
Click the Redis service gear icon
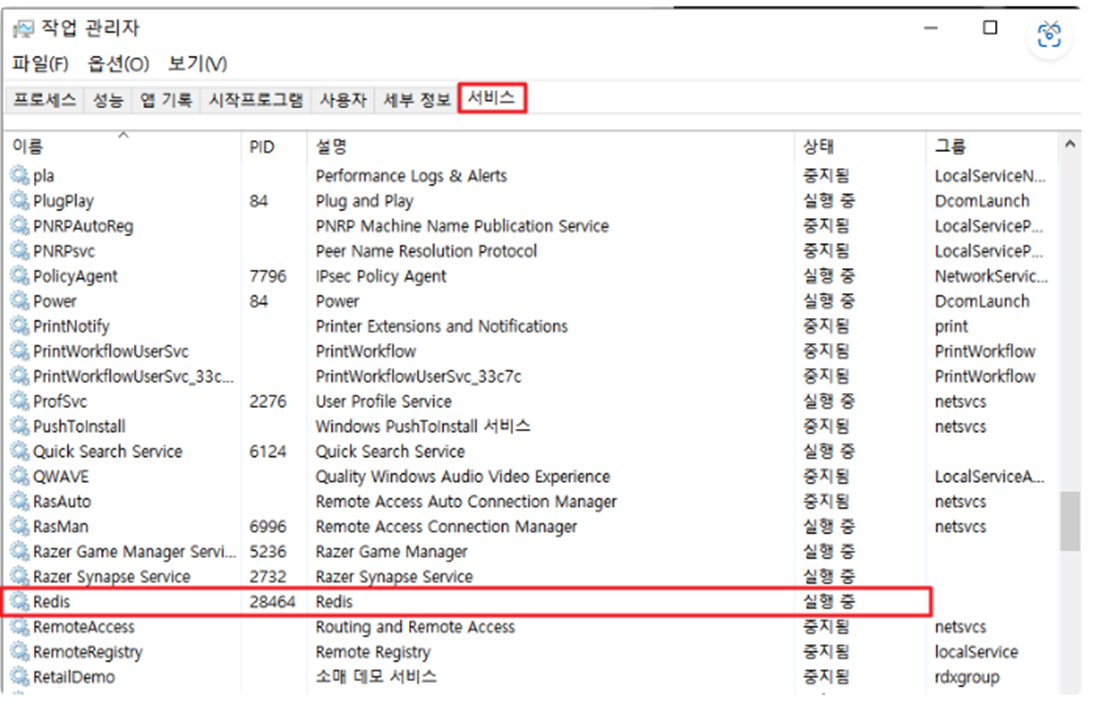(x=20, y=602)
